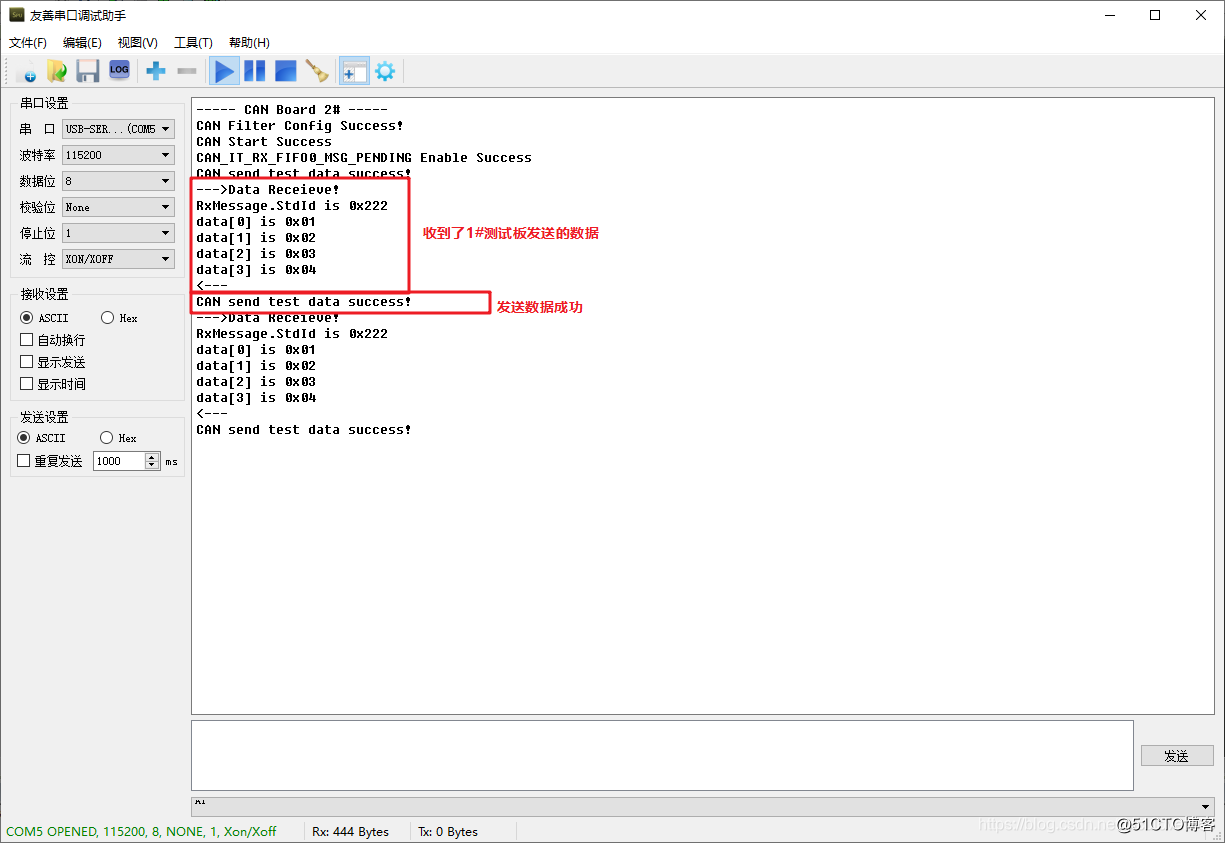Viewport: 1225px width, 843px height.
Task: Click the 1000 ms interval field
Action: 119,461
